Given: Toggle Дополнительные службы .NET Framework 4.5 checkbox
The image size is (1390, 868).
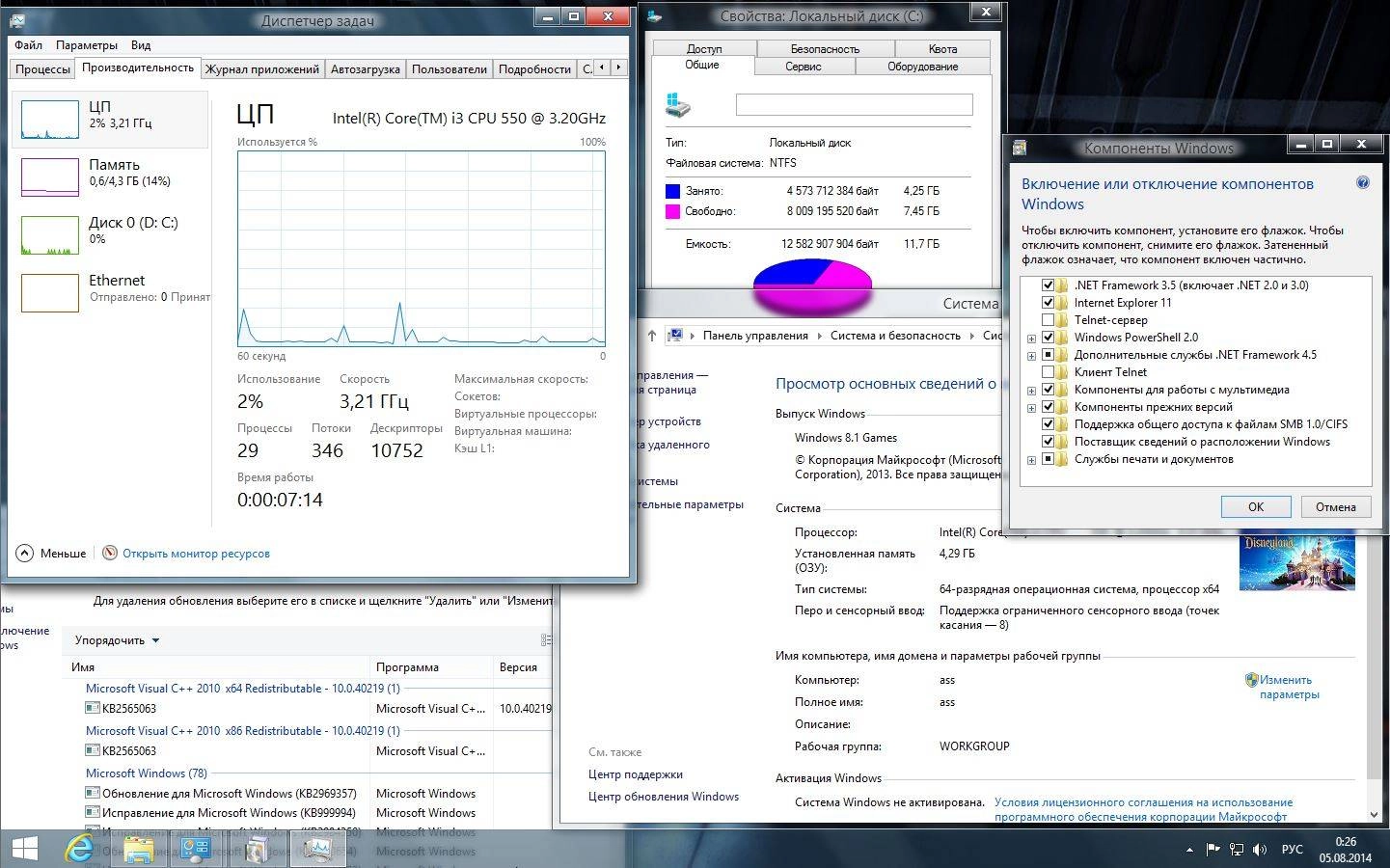Looking at the screenshot, I should click(x=1048, y=355).
